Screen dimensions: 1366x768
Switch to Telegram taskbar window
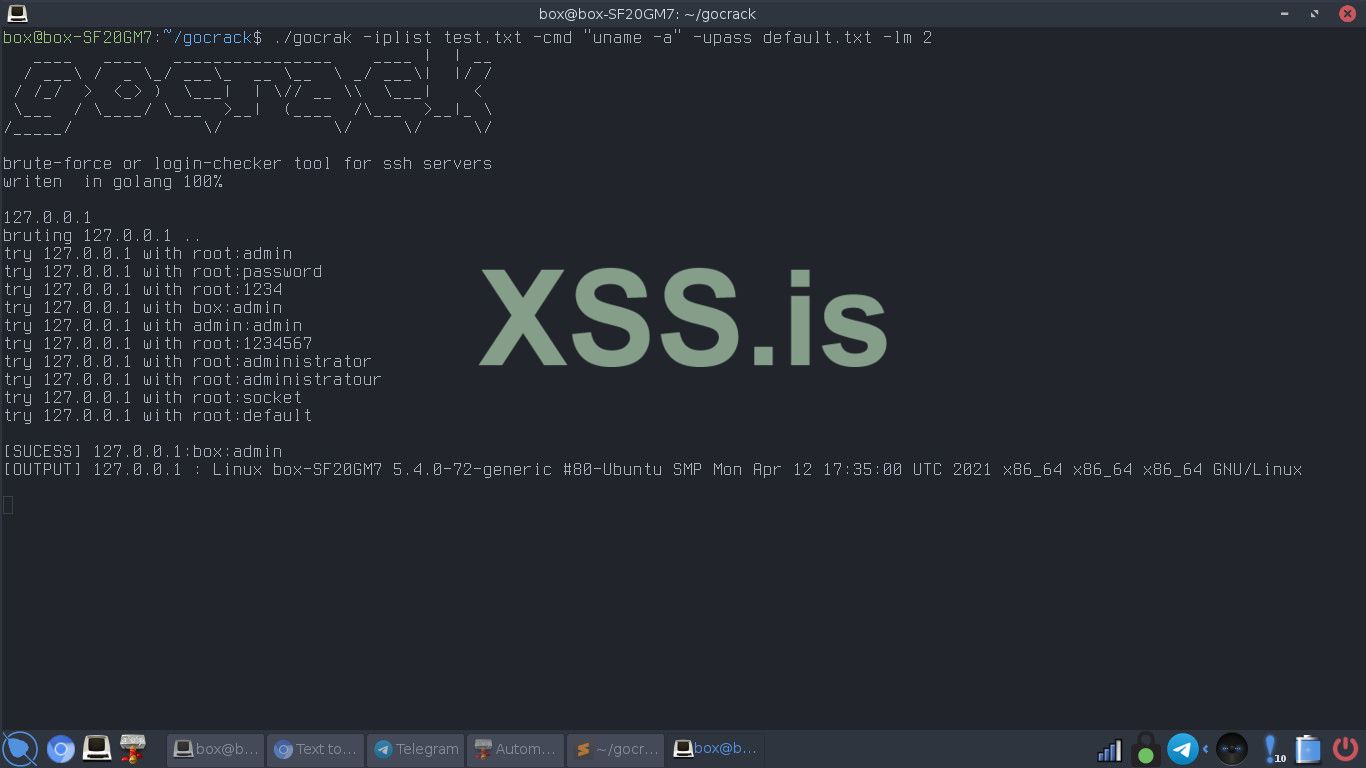pos(415,748)
